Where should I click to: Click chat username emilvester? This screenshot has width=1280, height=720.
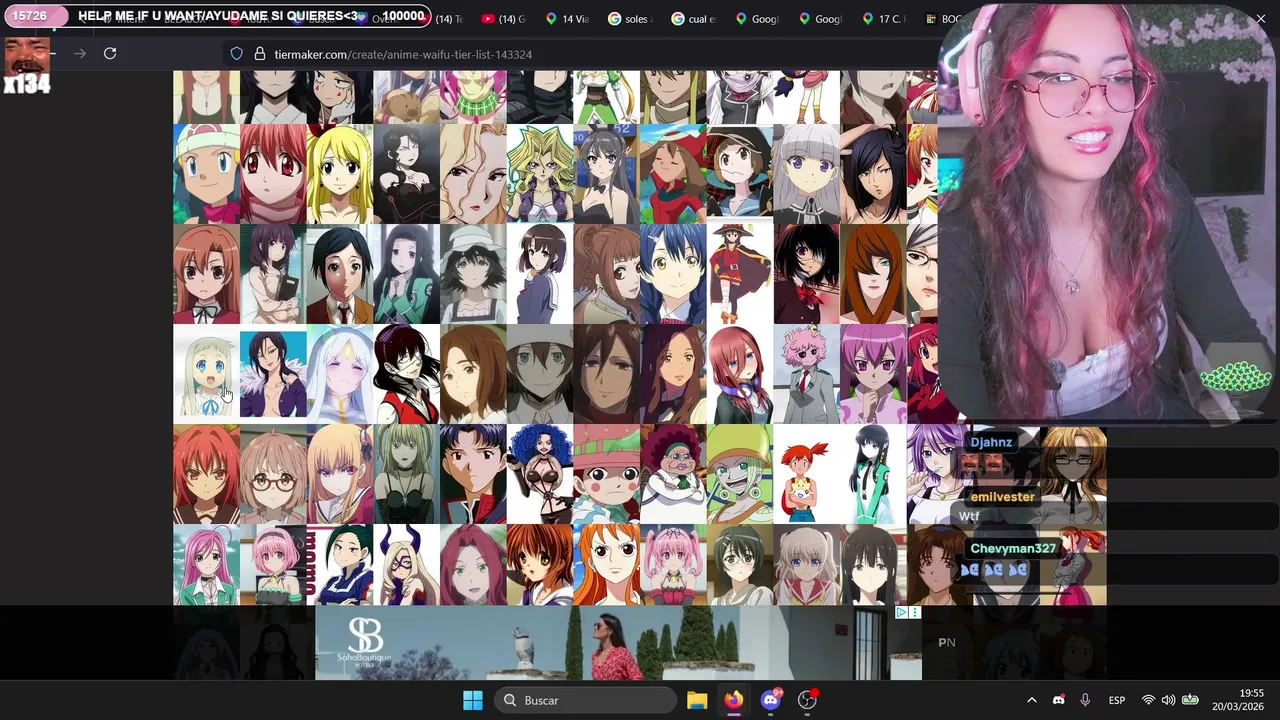point(1002,497)
